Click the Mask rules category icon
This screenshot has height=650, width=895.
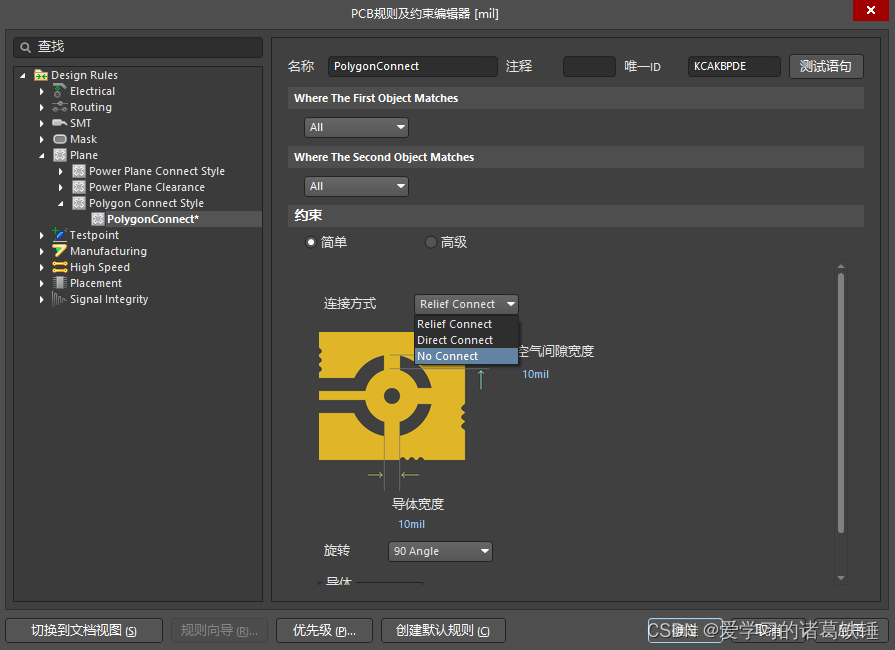tap(60, 139)
